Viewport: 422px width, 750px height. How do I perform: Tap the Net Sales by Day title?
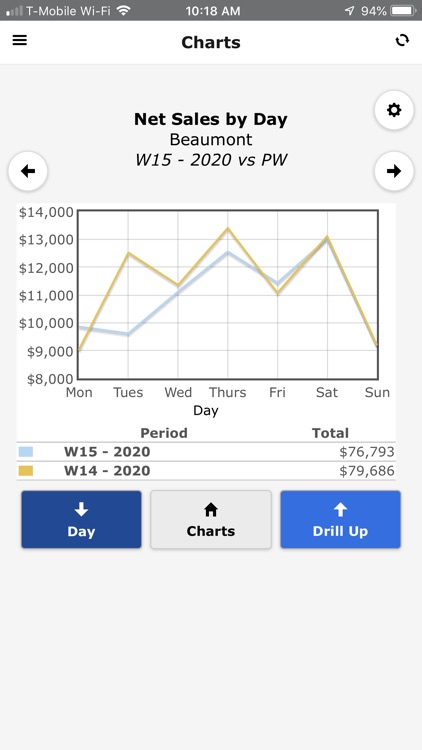[x=211, y=119]
